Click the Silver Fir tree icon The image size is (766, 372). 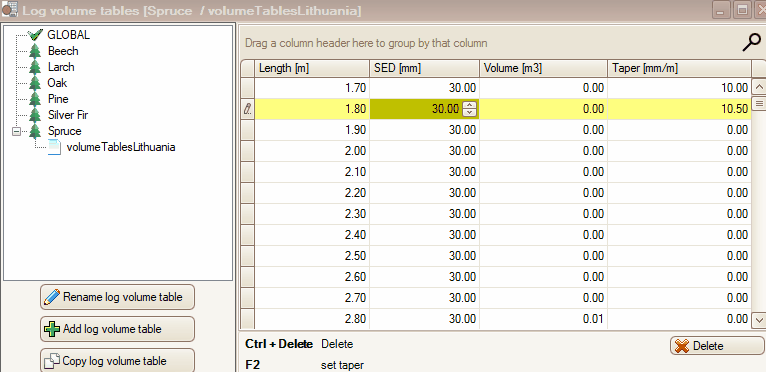pos(35,115)
